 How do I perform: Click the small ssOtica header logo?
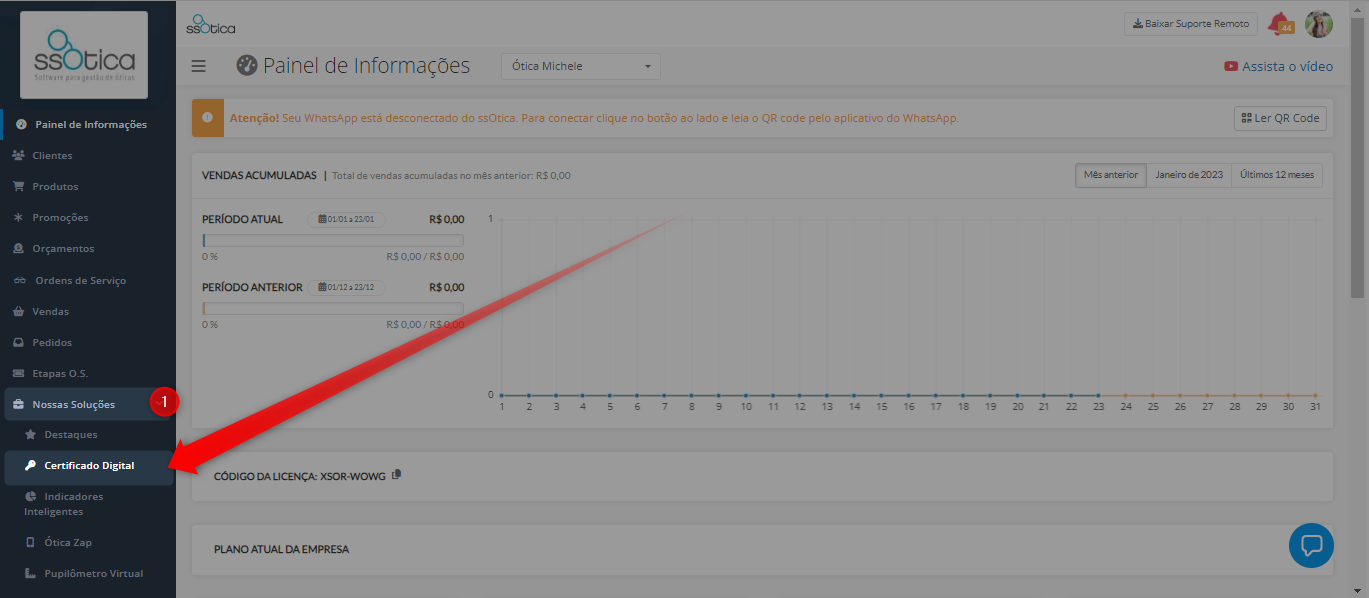[211, 24]
